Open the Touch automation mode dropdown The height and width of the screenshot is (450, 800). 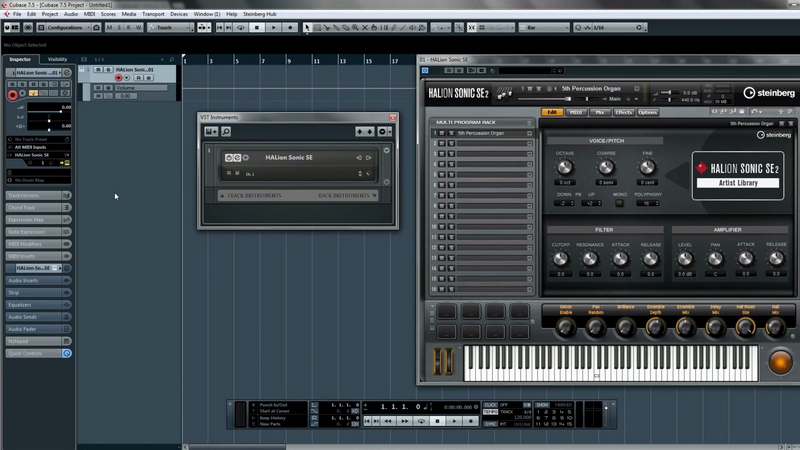point(170,28)
